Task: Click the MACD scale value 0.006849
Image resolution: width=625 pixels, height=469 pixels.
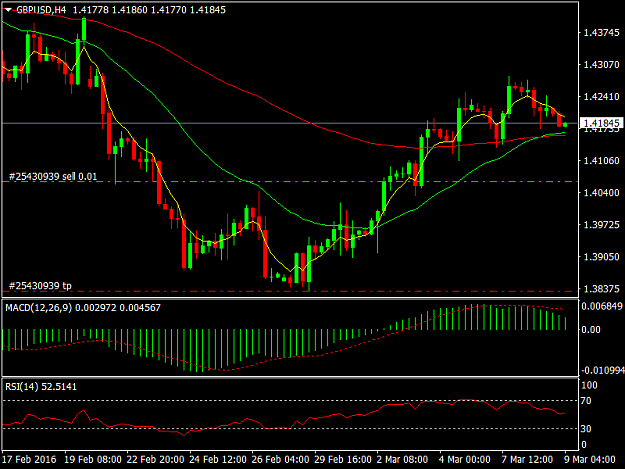Action: (602, 306)
